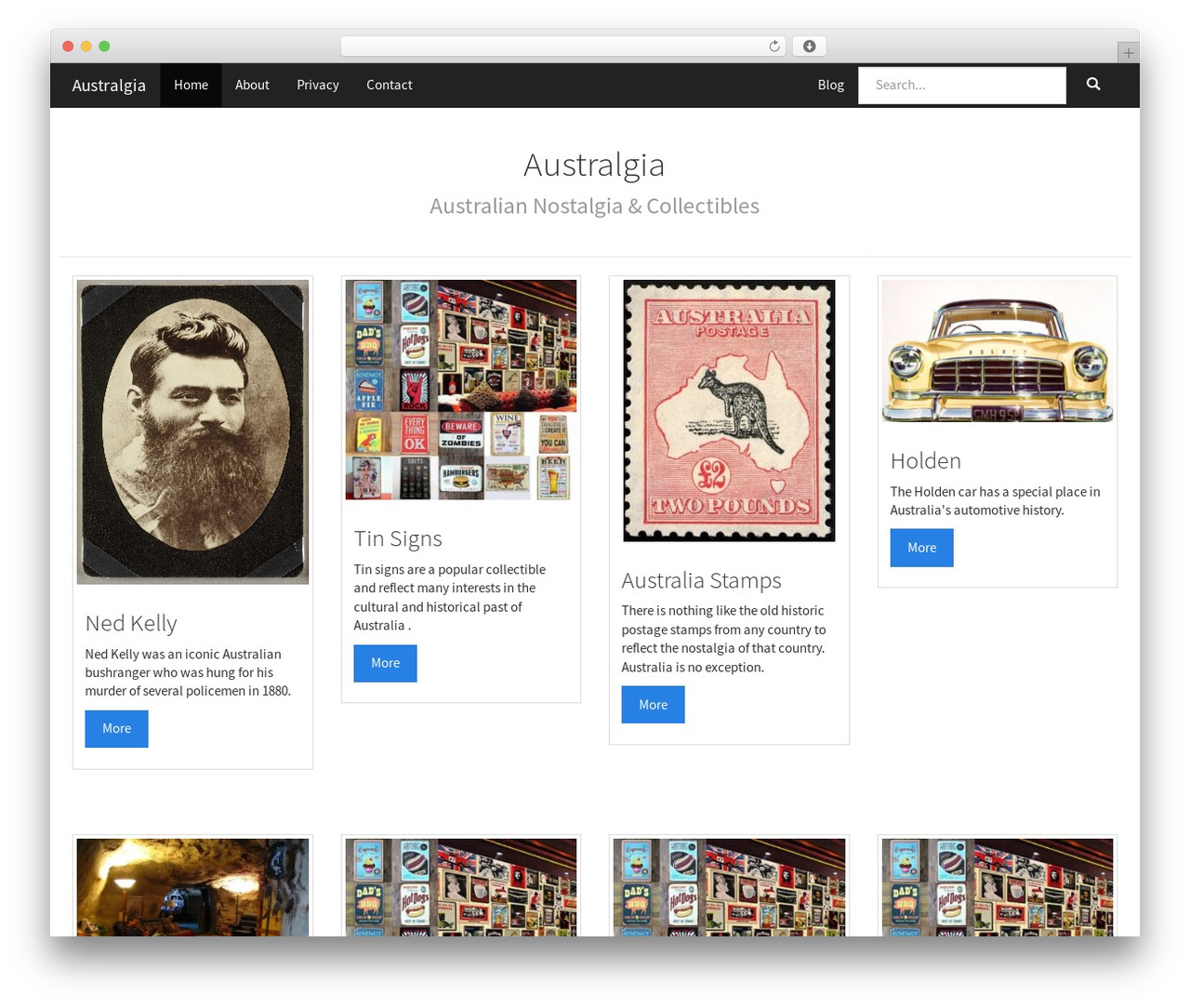Open the browser downloads icon

pyautogui.click(x=809, y=46)
